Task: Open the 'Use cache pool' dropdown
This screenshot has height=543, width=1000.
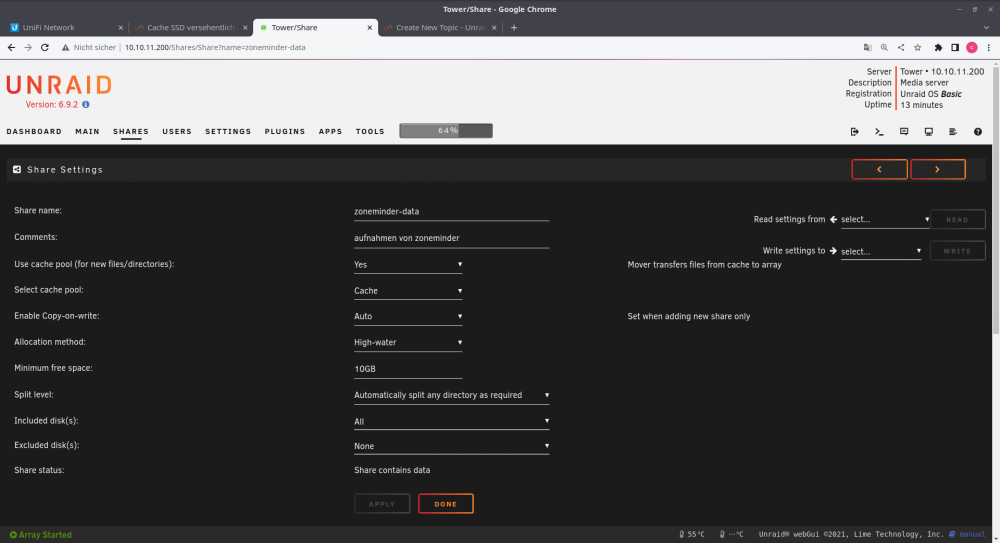Action: click(408, 265)
